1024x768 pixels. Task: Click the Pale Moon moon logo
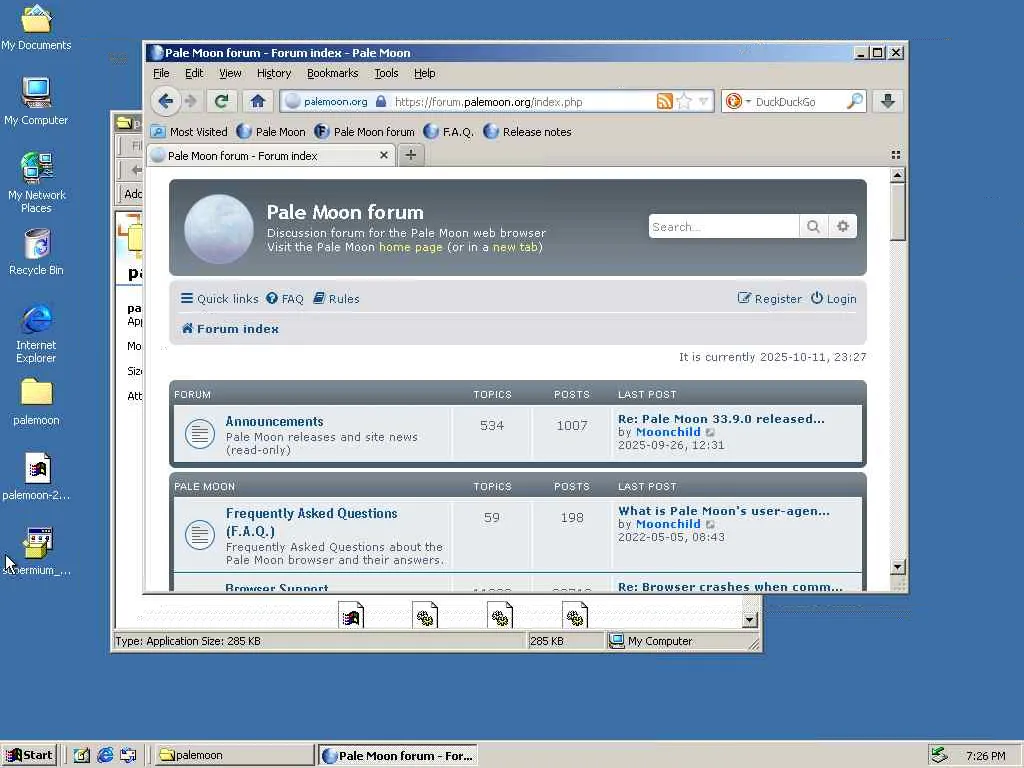(x=219, y=229)
